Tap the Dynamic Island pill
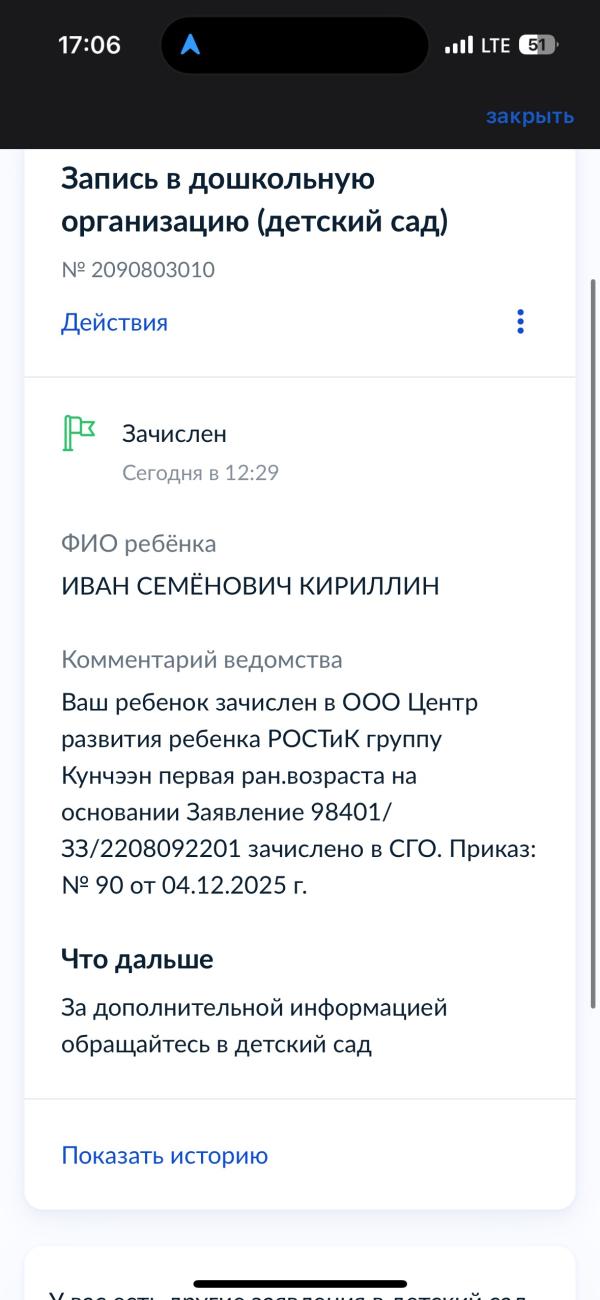The height and width of the screenshot is (1300, 600). tap(293, 44)
